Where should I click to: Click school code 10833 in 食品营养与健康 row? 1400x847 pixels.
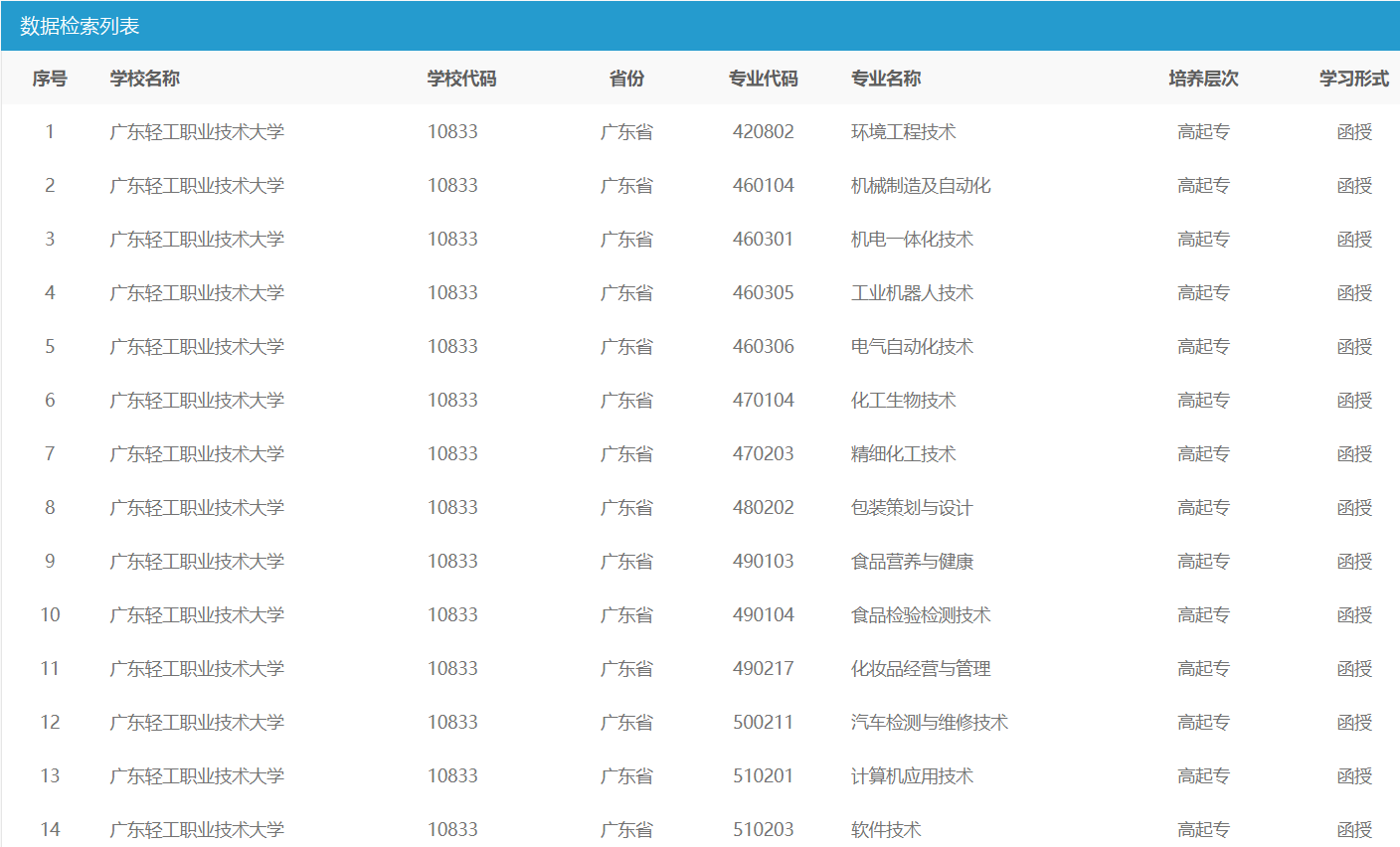click(x=452, y=562)
